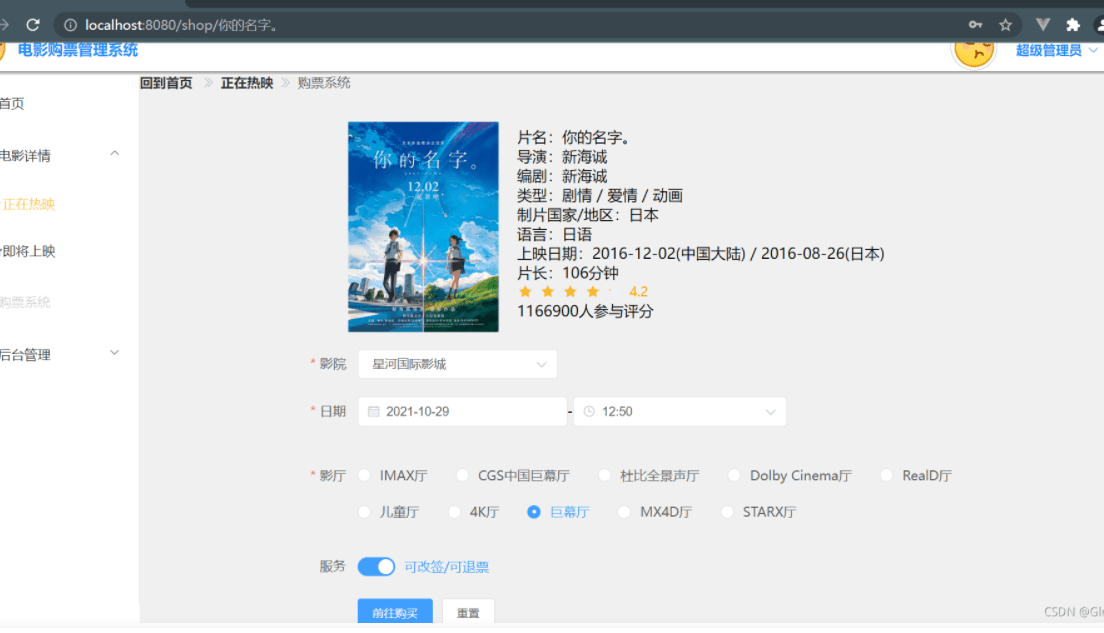
Task: Click the 前往购买 button
Action: [x=395, y=612]
